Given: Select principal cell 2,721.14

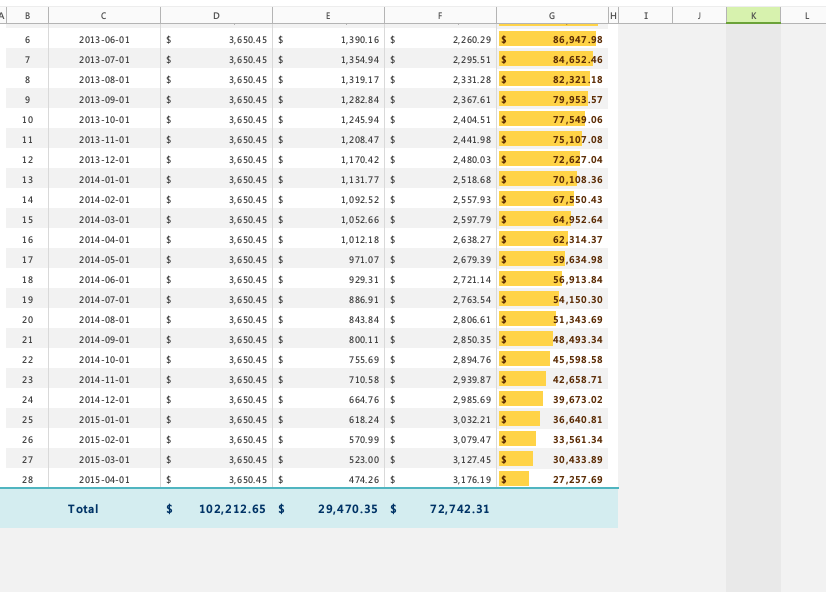Looking at the screenshot, I should [440, 280].
